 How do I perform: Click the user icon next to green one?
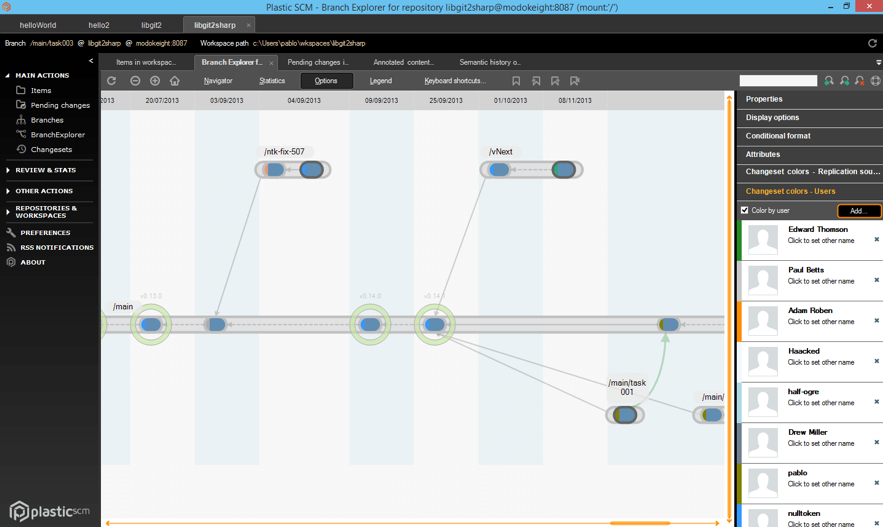point(845,81)
